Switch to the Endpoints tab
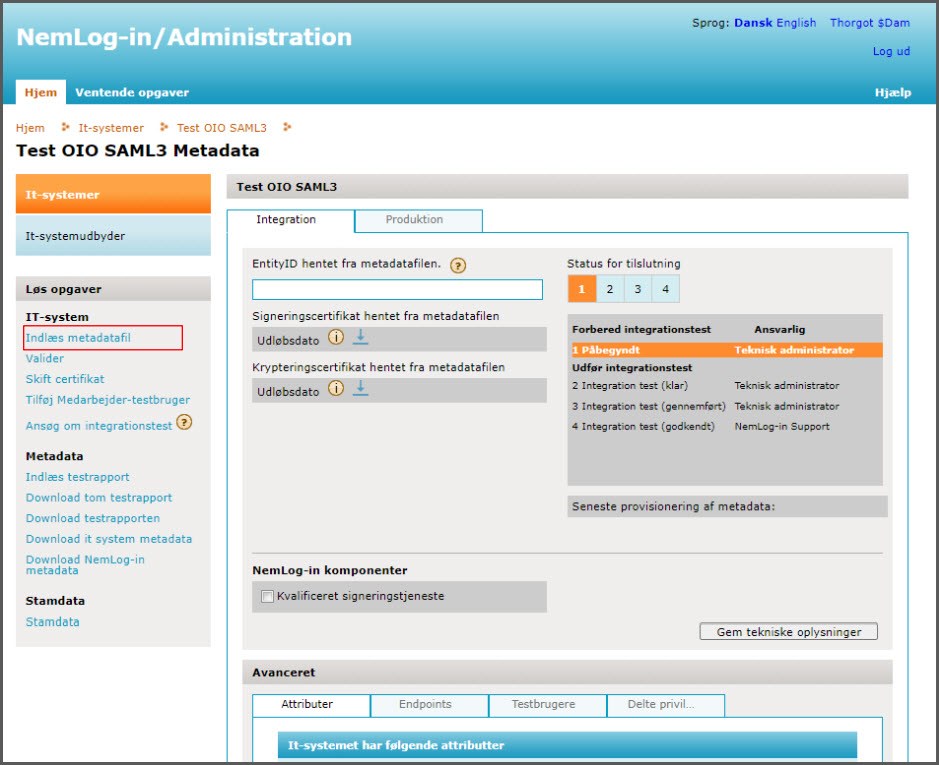Viewport: 939px width, 765px height. 429,704
